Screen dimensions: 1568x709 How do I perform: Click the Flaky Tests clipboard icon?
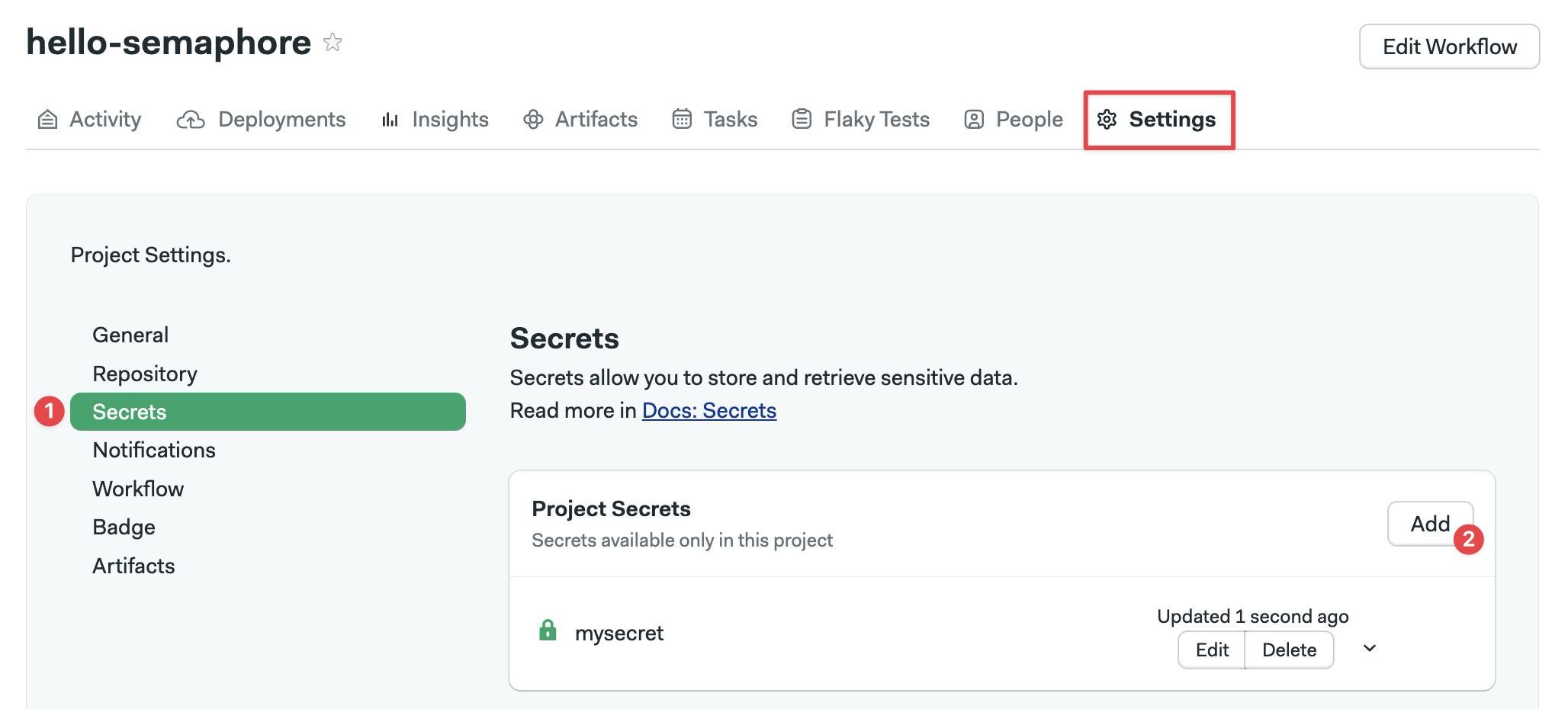click(x=802, y=119)
